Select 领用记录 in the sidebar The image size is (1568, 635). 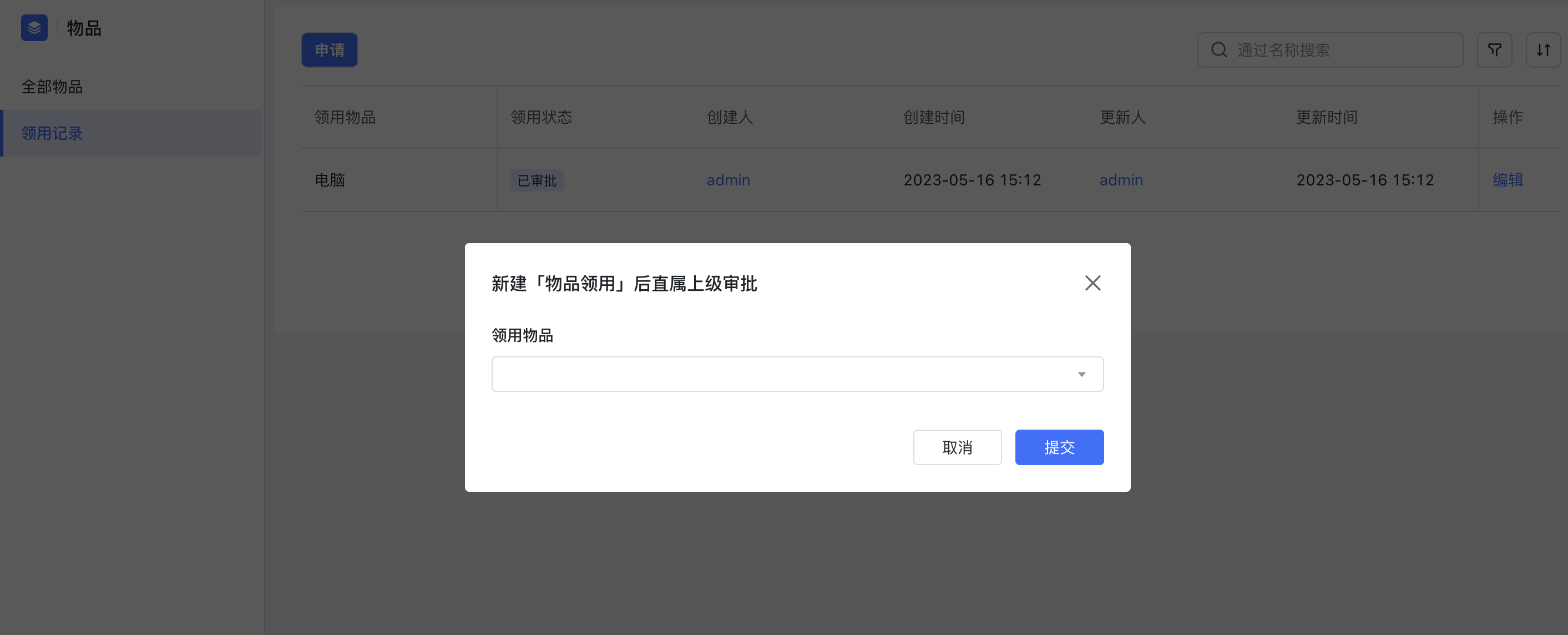131,133
